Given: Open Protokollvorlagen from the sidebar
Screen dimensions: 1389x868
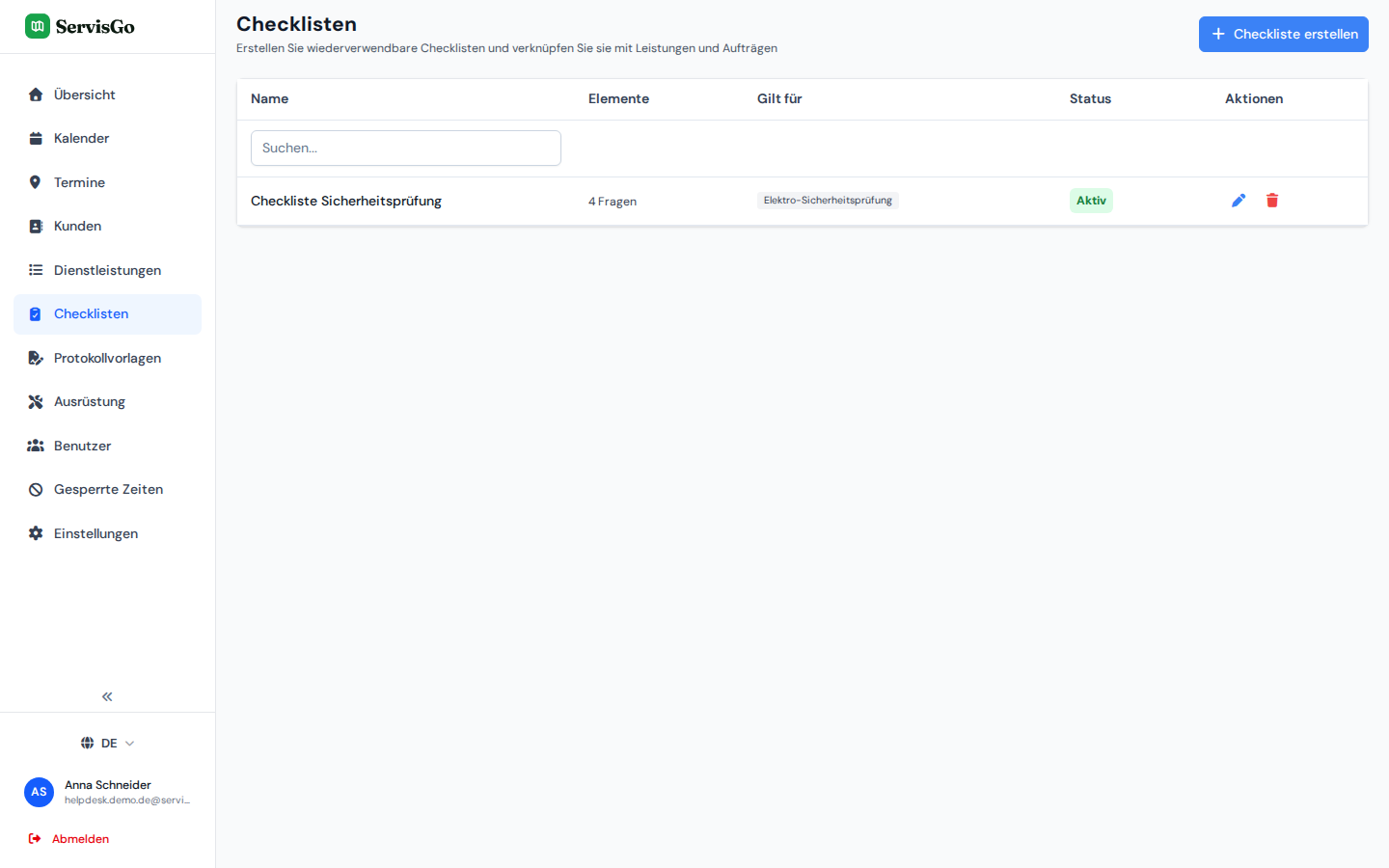Looking at the screenshot, I should [x=107, y=358].
